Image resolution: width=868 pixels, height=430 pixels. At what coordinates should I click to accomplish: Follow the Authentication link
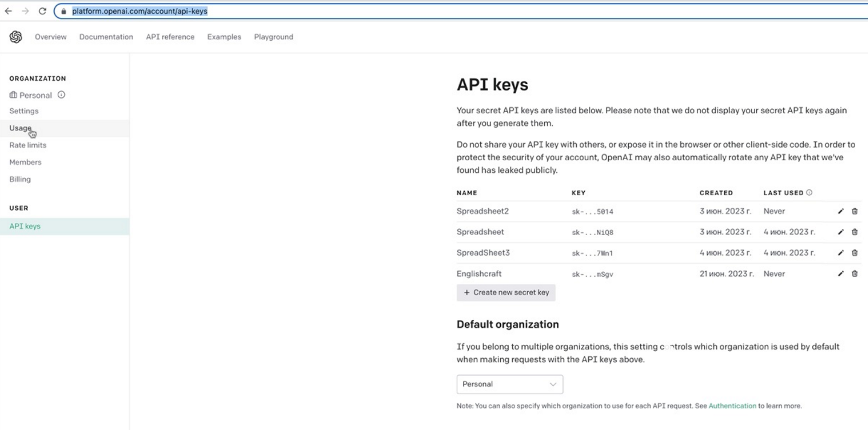click(x=732, y=406)
